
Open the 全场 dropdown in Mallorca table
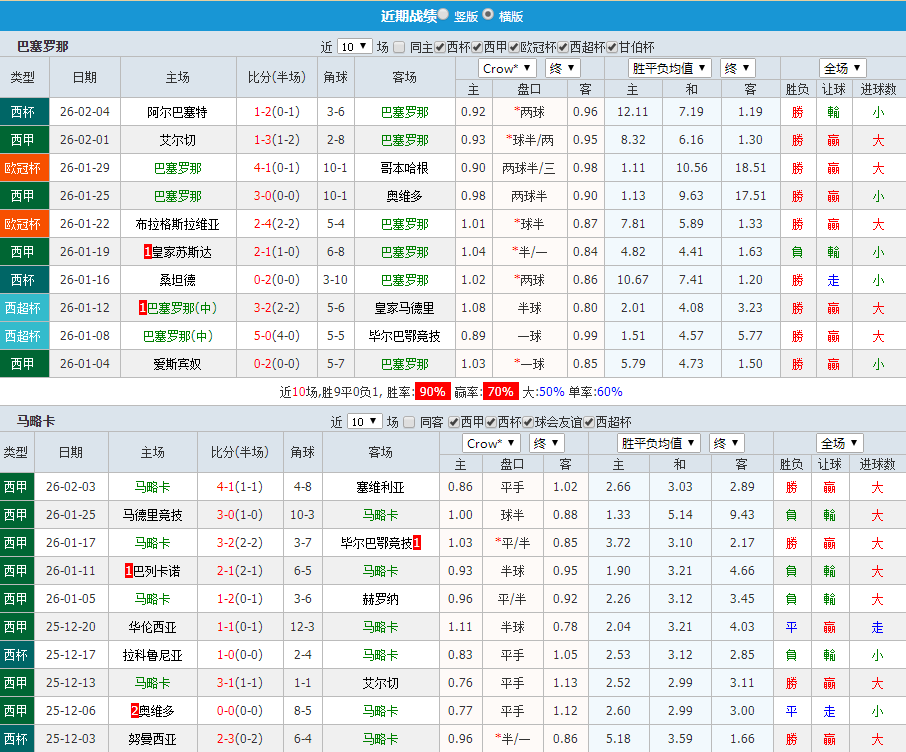point(840,442)
